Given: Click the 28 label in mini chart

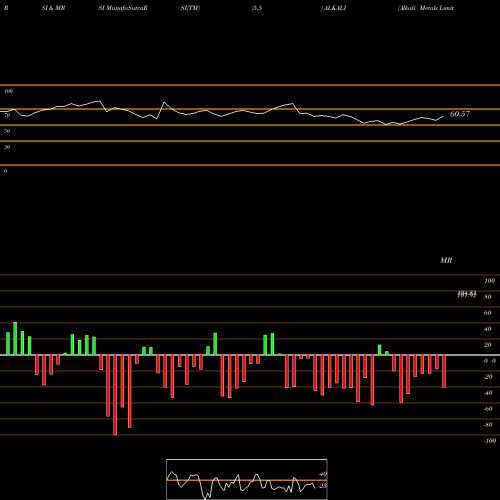Looking at the screenshot, I should (x=323, y=486).
